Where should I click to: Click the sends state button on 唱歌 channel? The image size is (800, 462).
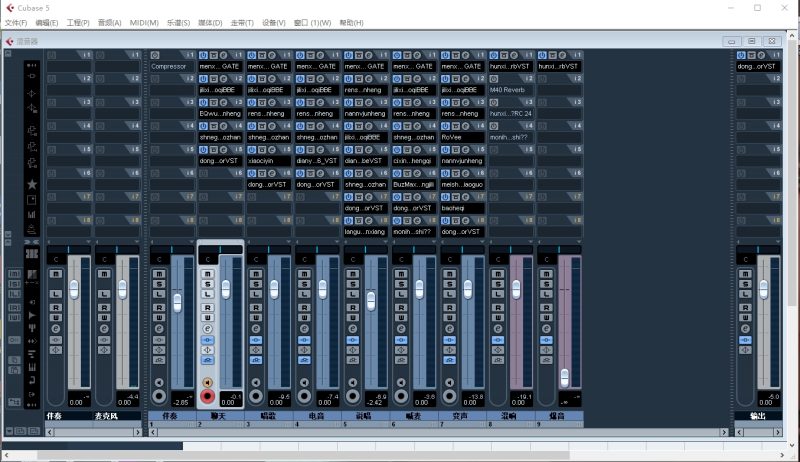coord(256,360)
